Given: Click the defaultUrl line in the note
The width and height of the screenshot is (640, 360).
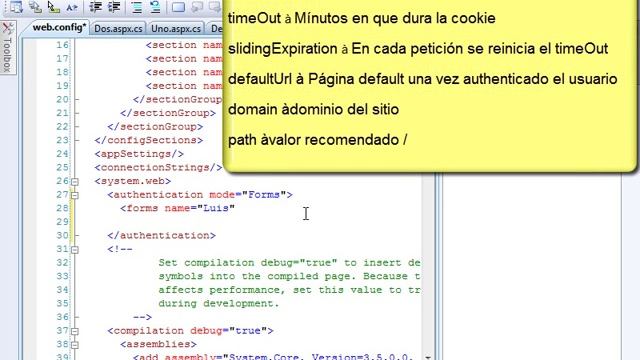Looking at the screenshot, I should pos(422,79).
